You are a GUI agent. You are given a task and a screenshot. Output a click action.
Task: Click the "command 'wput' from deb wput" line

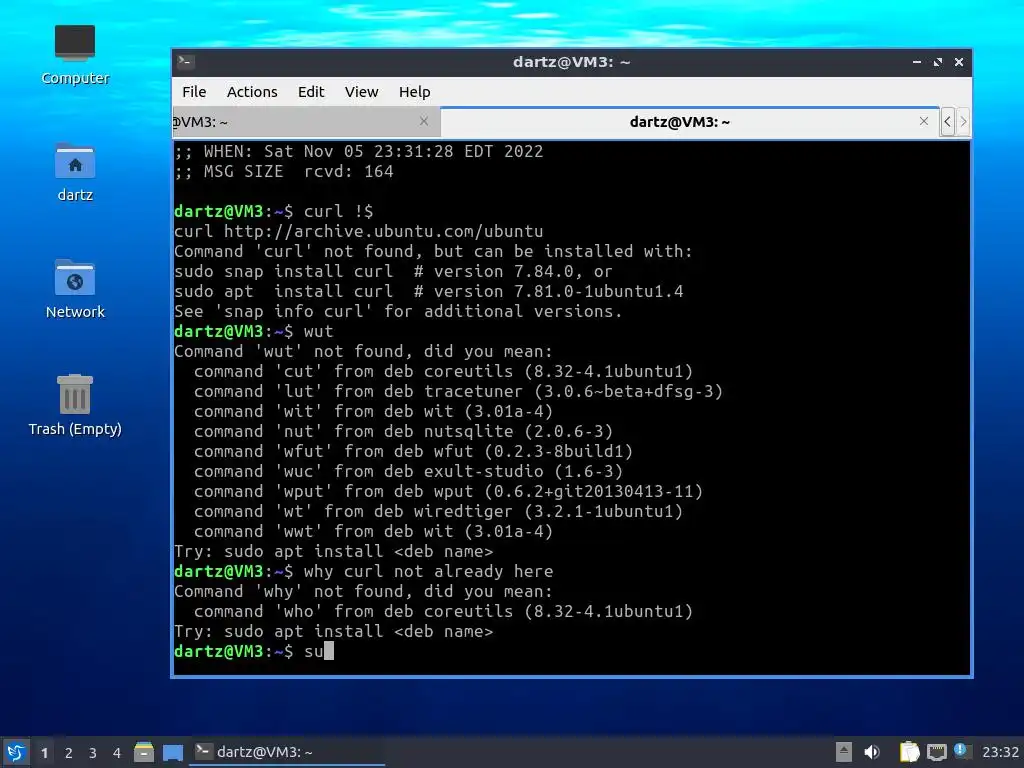449,492
